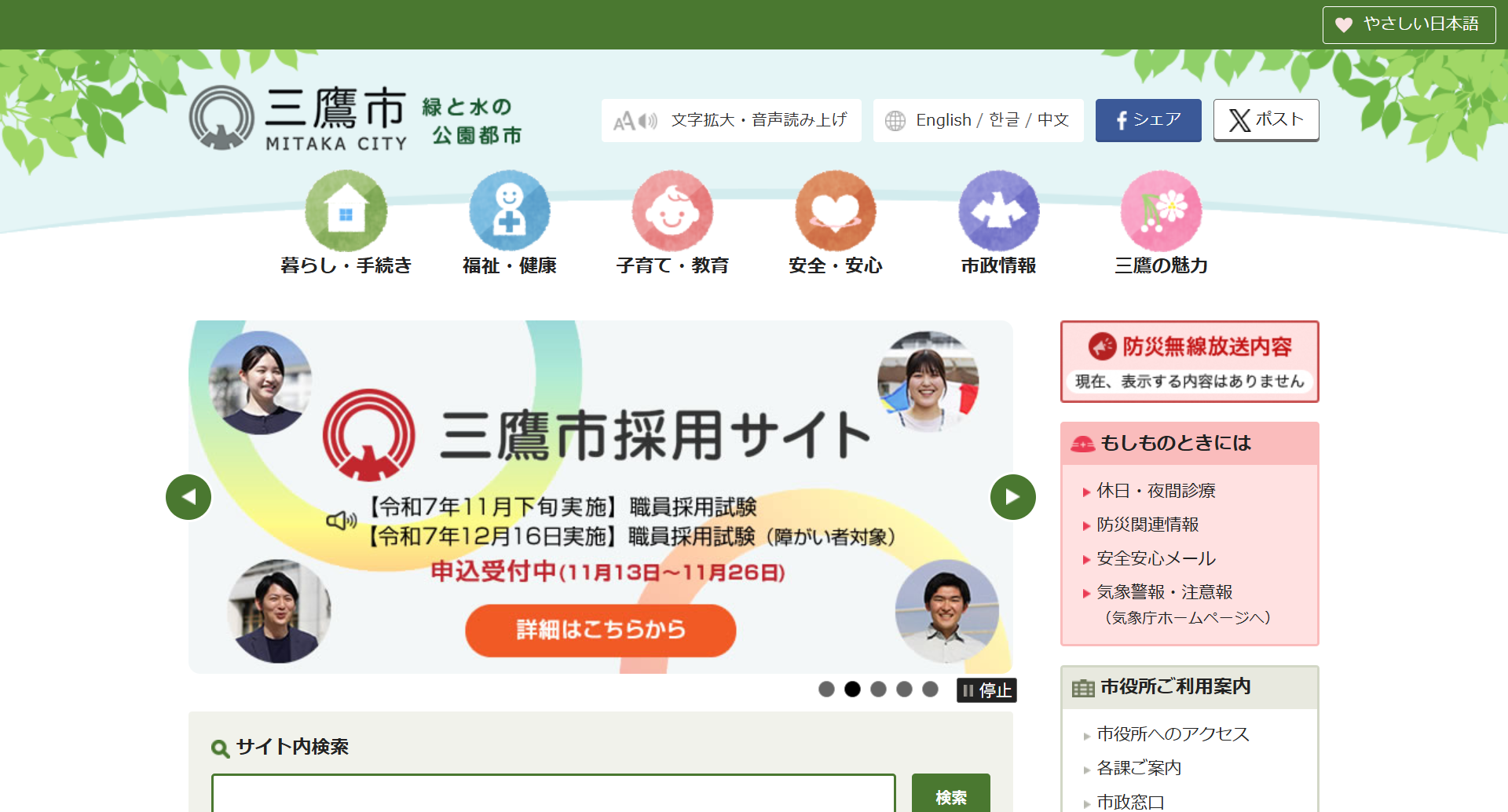1508x812 pixels.
Task: Click the 暮らし・手続き house icon
Action: coord(346,211)
